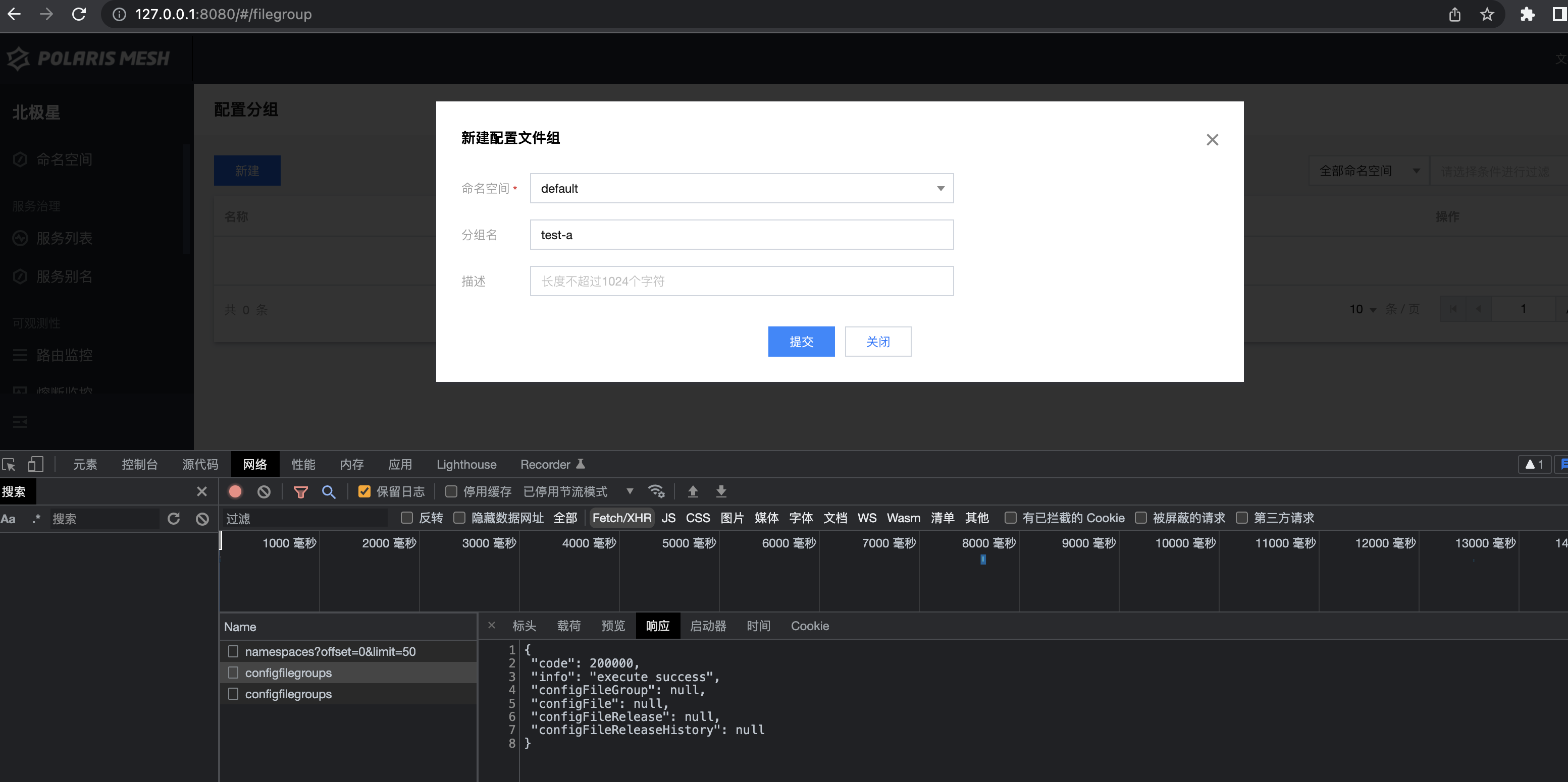Screen dimensions: 1568x782
Task: Bookmark this page with the star icon
Action: (x=1486, y=14)
